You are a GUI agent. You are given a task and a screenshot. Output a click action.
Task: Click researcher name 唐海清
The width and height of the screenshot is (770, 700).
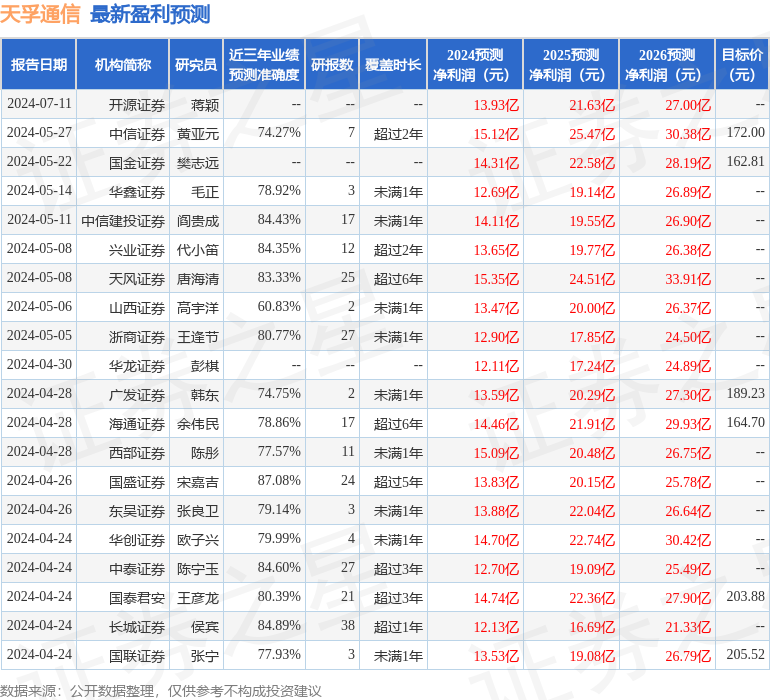click(198, 279)
